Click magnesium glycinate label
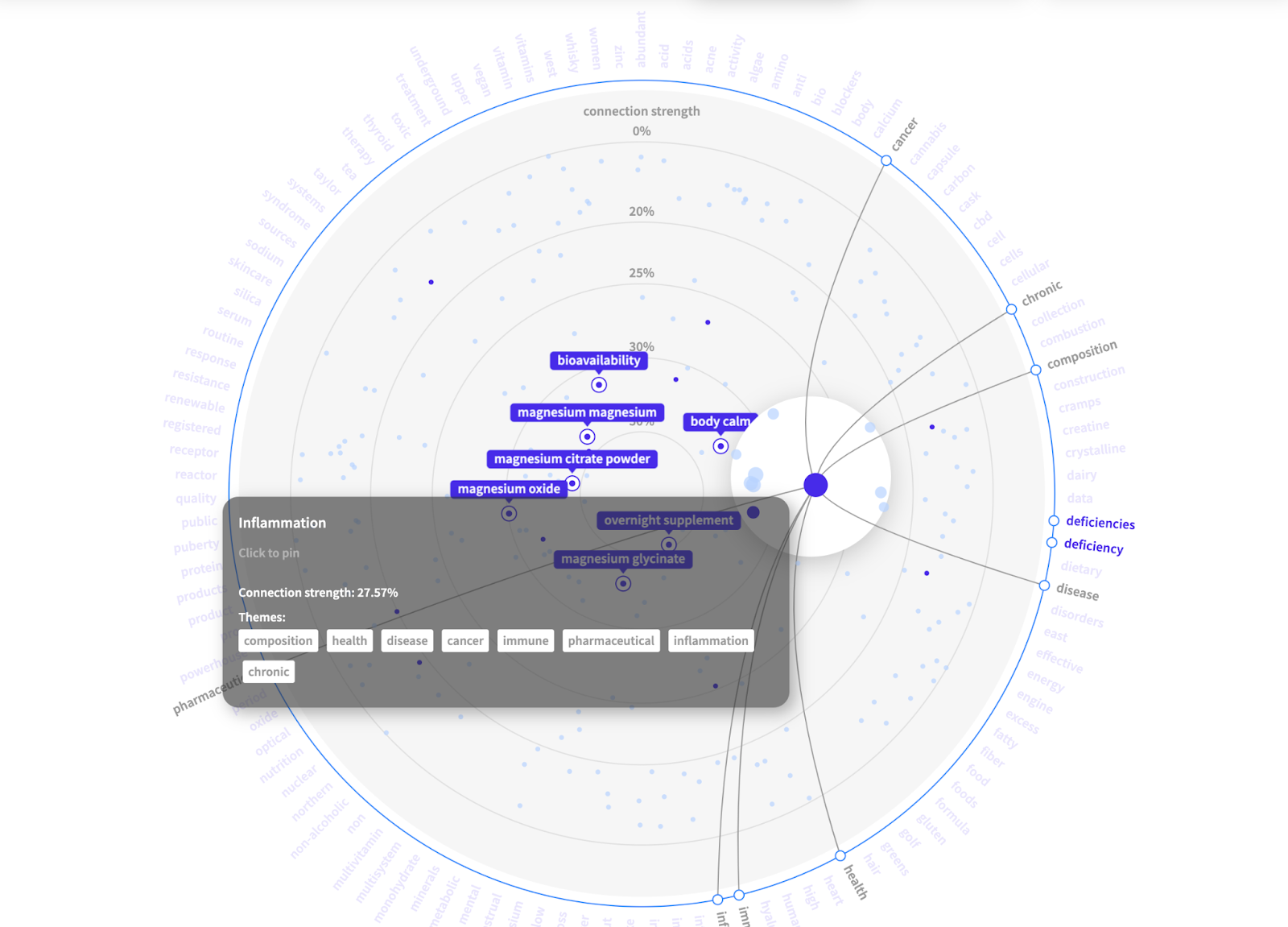The image size is (1288, 927). coord(623,559)
